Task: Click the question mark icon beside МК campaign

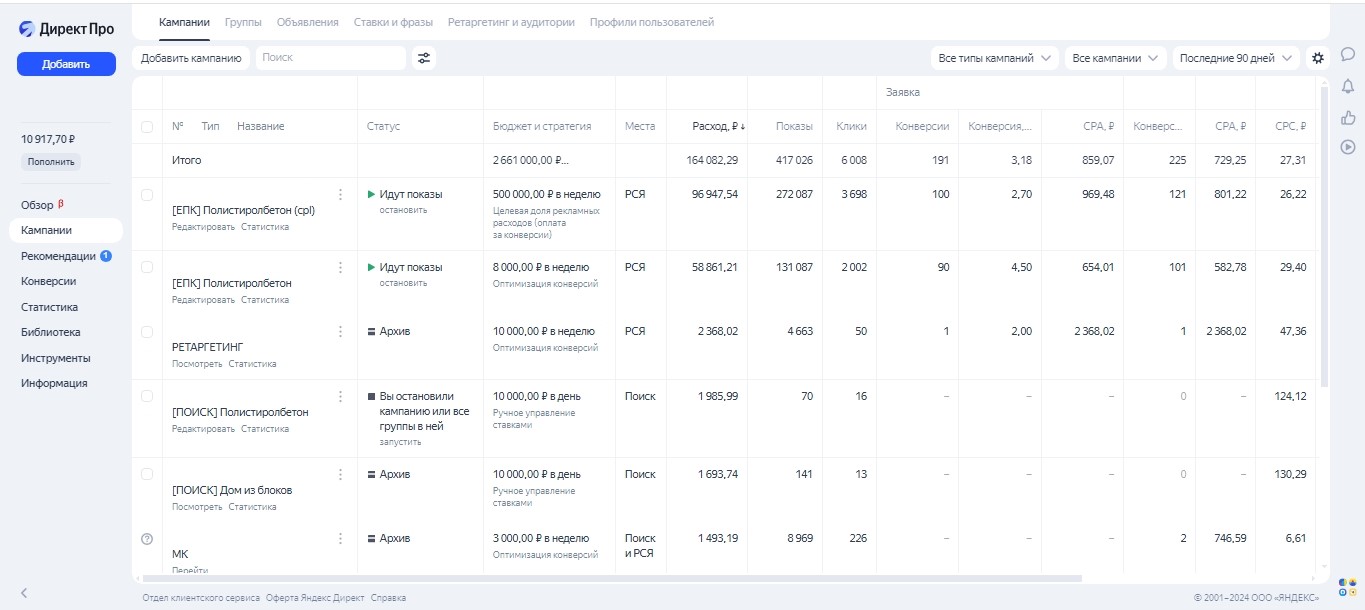Action: [x=147, y=539]
